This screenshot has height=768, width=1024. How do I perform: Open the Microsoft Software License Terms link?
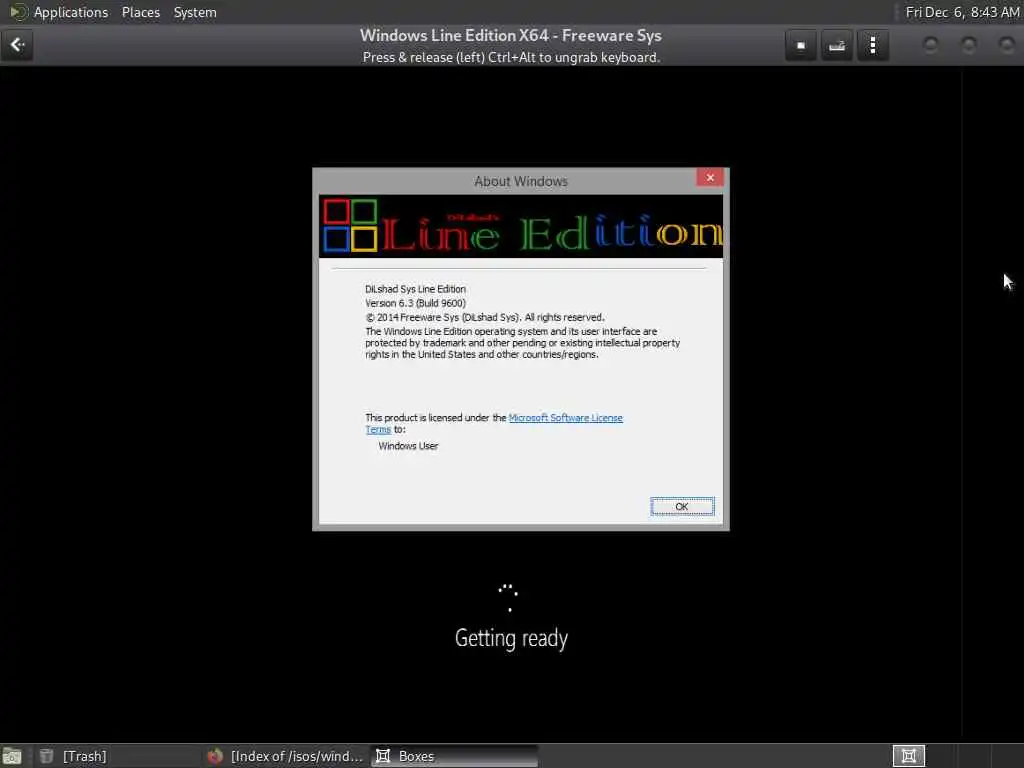pyautogui.click(x=565, y=418)
